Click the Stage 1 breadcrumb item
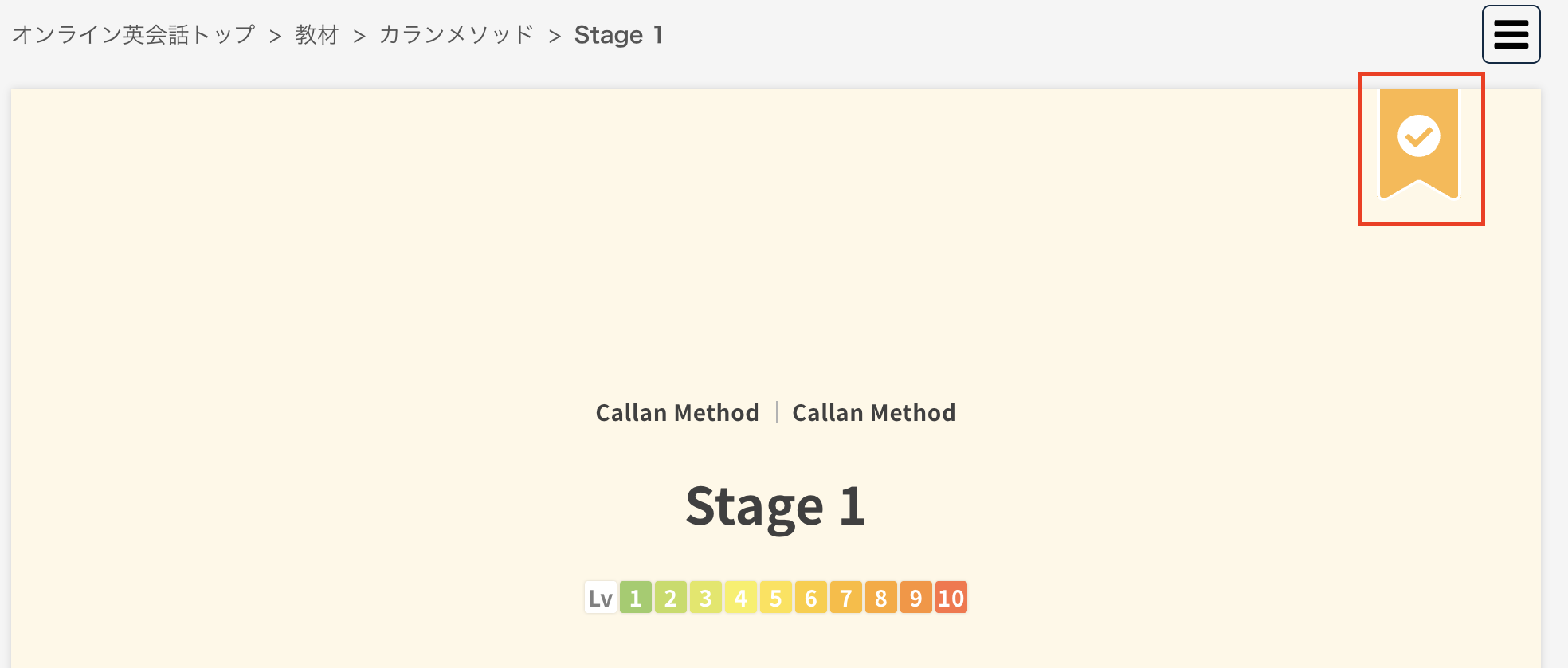Viewport: 1568px width, 668px height. tap(618, 35)
